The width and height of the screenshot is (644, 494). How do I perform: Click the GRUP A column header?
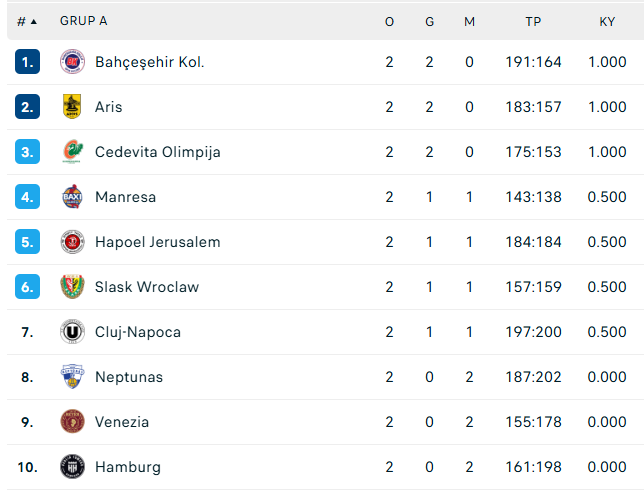[x=84, y=21]
